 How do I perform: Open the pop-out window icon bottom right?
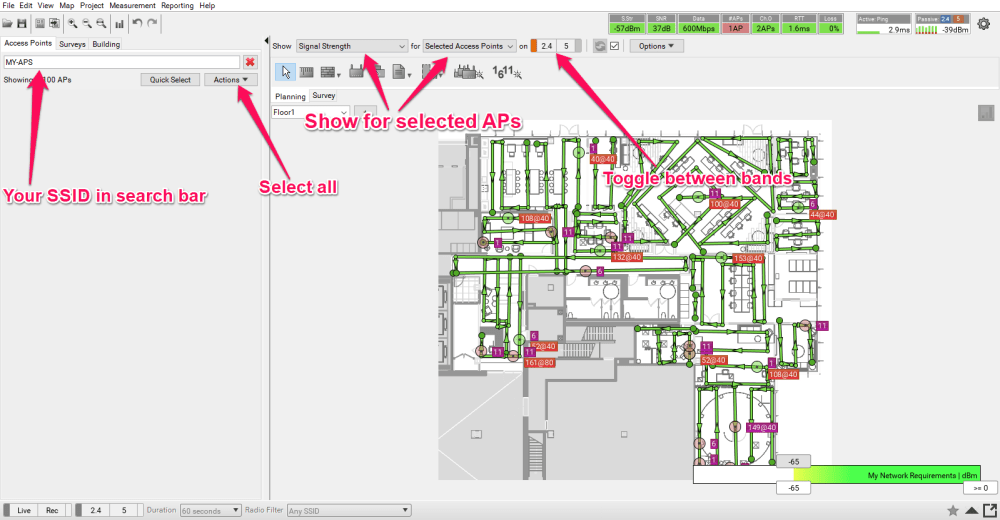point(990,510)
